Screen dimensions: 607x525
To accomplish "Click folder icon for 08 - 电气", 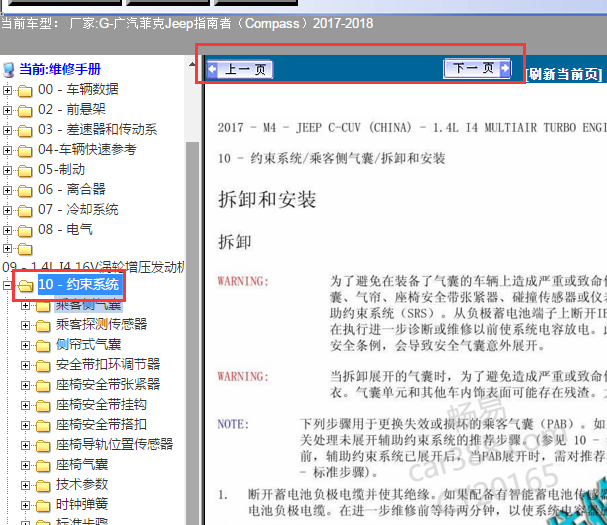I will [x=25, y=231].
